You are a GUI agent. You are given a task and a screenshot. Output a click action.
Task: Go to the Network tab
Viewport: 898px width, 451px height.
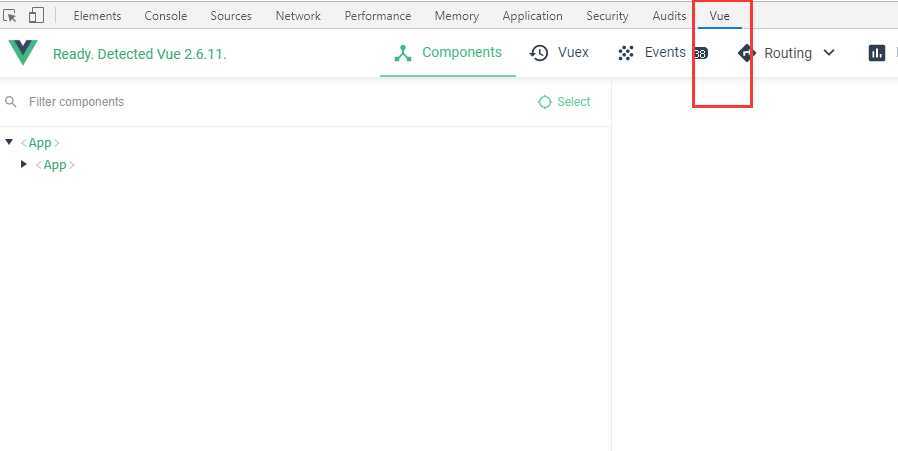point(298,16)
